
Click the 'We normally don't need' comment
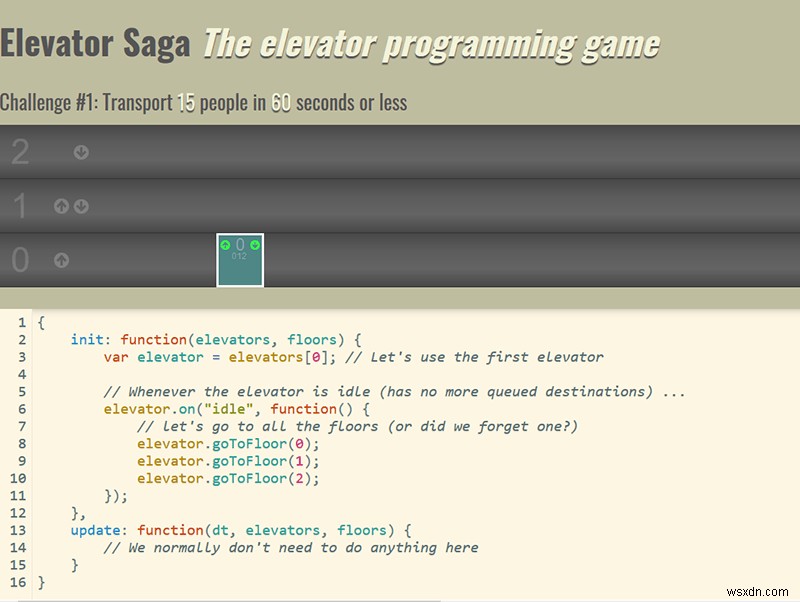(291, 548)
